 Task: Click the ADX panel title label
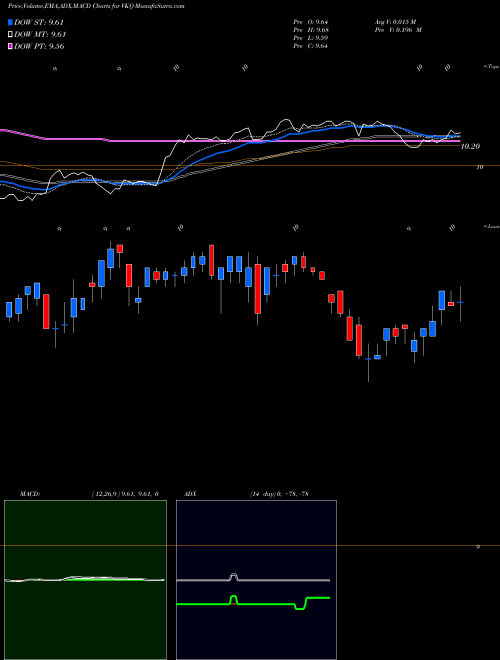pyautogui.click(x=191, y=494)
